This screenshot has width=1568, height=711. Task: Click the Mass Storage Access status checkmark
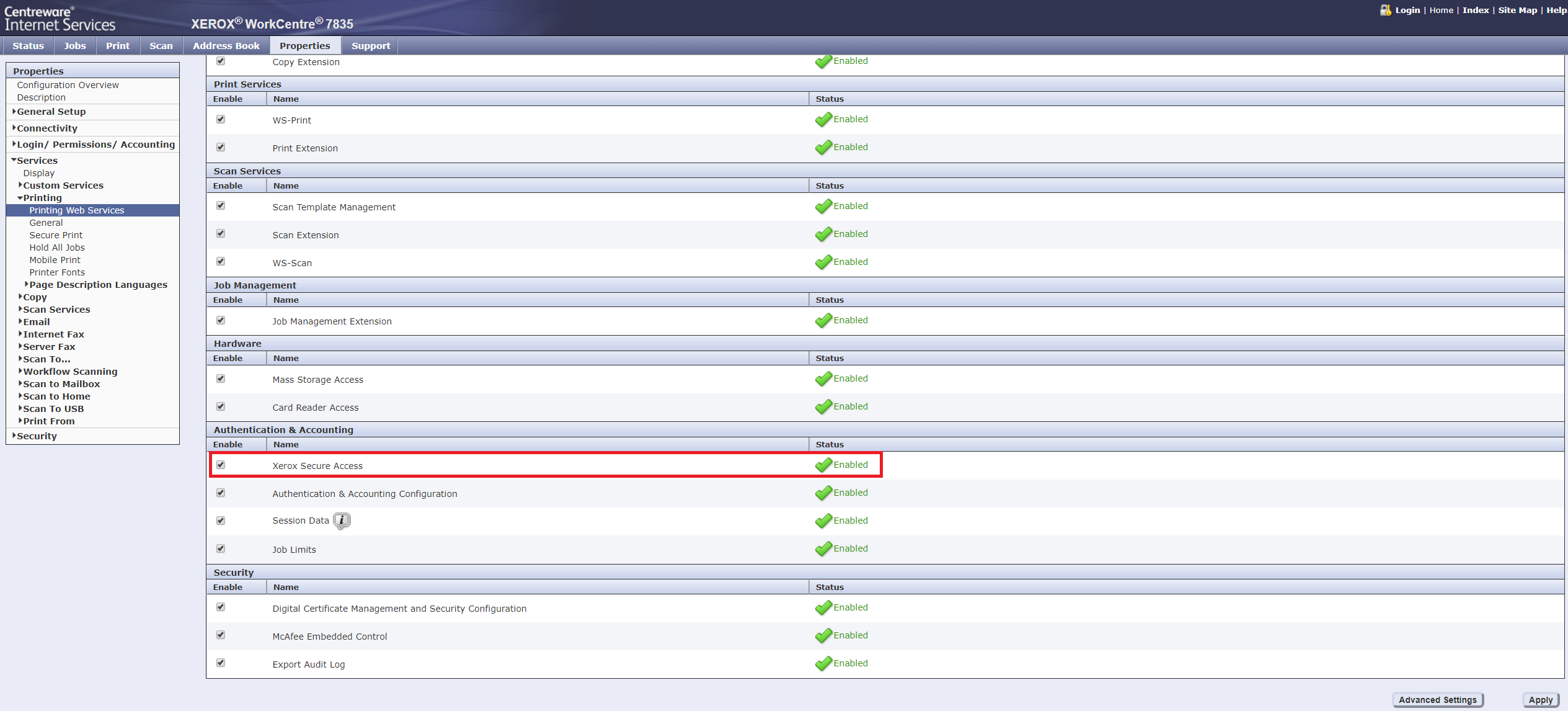coord(823,379)
